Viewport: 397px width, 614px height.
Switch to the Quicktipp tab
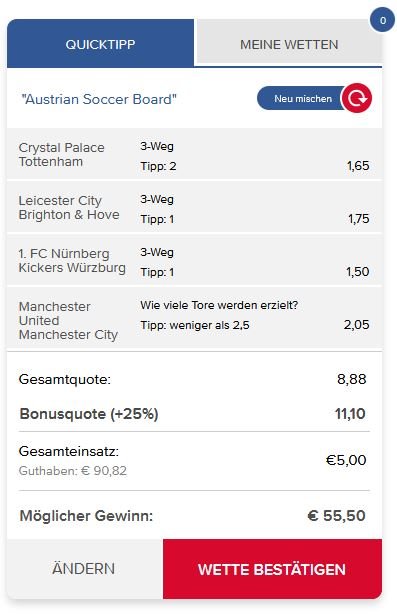click(100, 44)
